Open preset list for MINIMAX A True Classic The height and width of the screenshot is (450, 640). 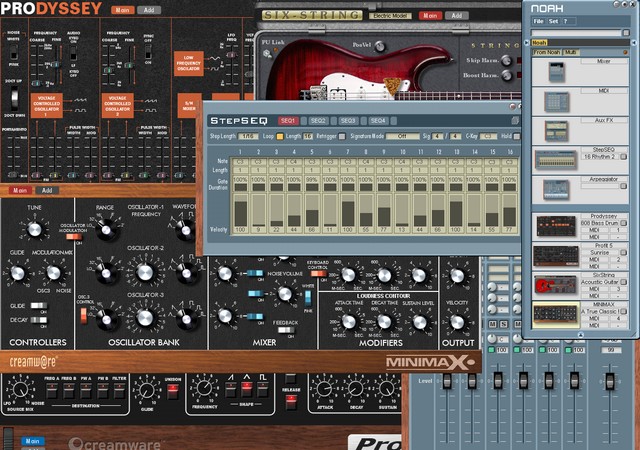[624, 312]
